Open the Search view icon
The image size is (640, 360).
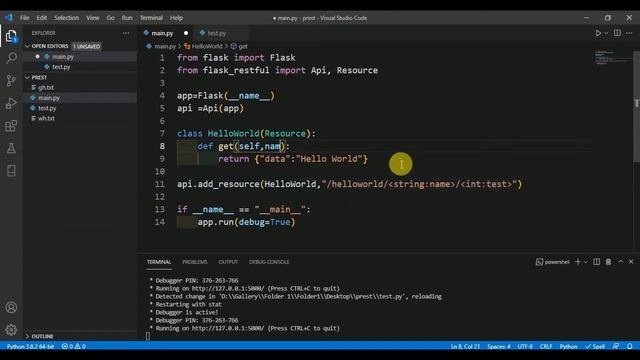tap(11, 58)
